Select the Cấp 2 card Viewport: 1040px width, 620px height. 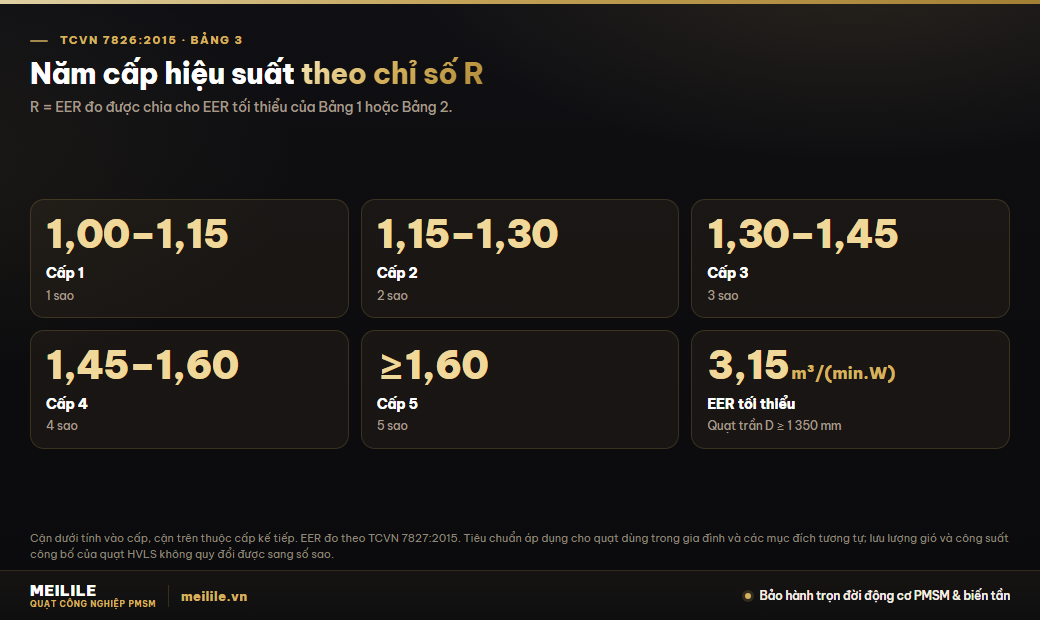pos(519,258)
